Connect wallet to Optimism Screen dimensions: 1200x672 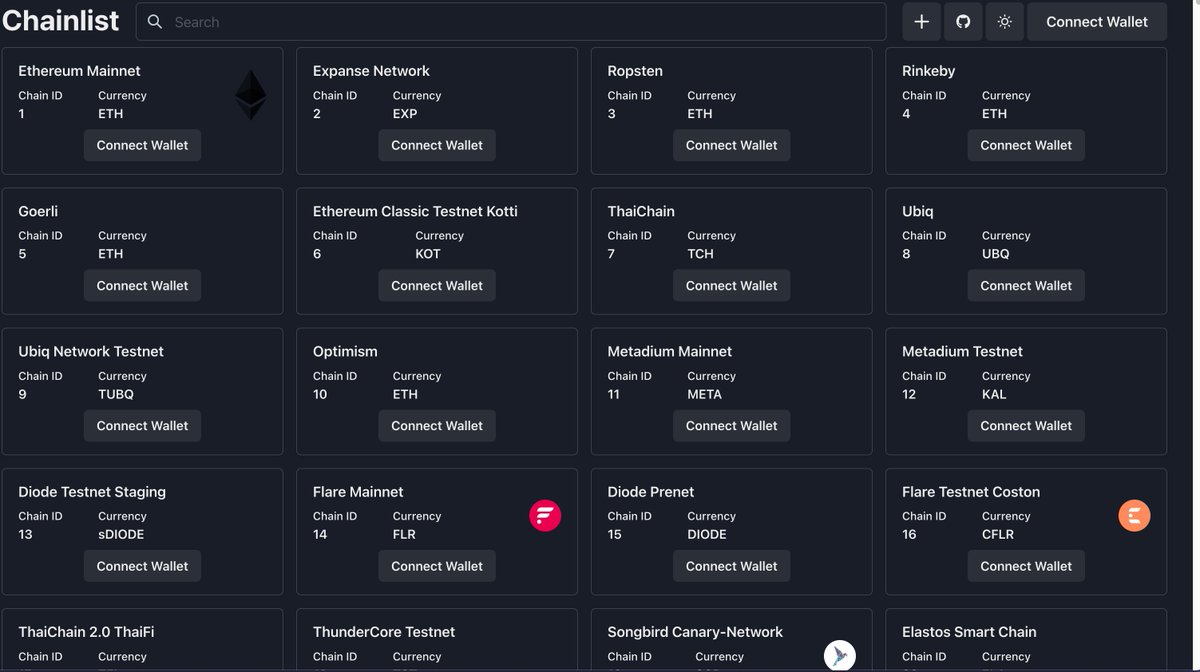[437, 425]
